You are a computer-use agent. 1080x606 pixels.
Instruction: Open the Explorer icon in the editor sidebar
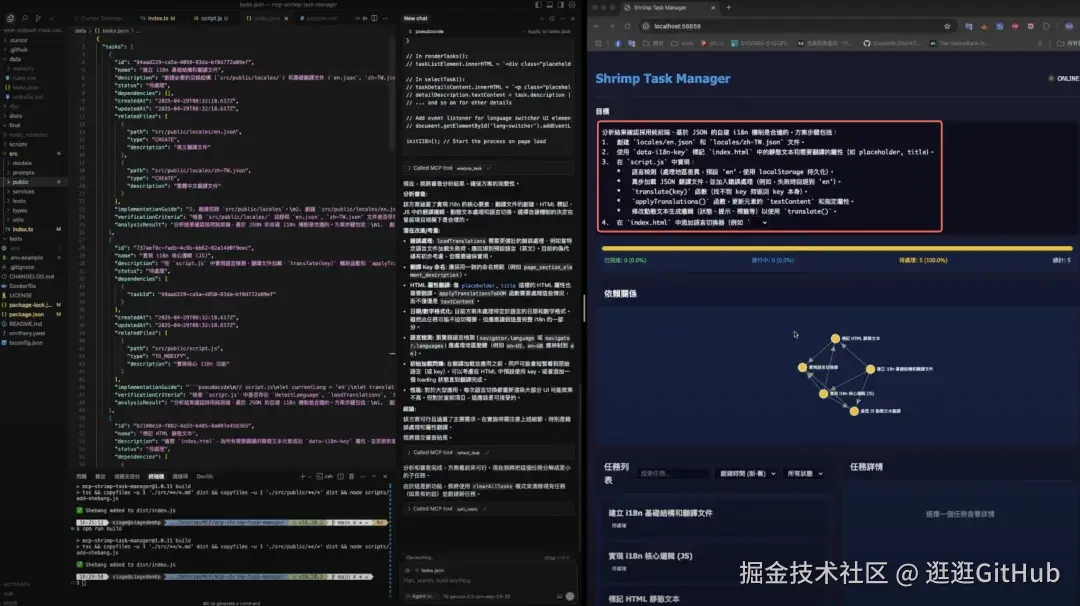(10, 18)
